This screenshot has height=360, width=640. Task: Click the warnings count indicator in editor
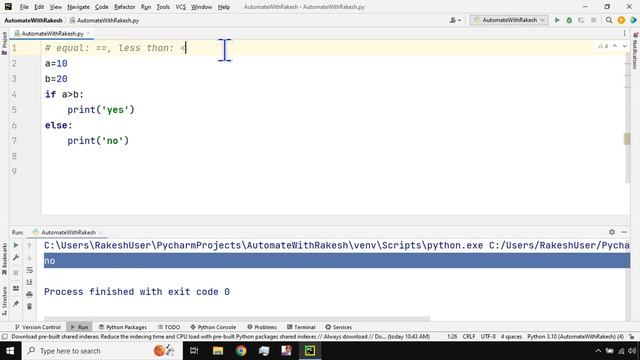click(603, 46)
